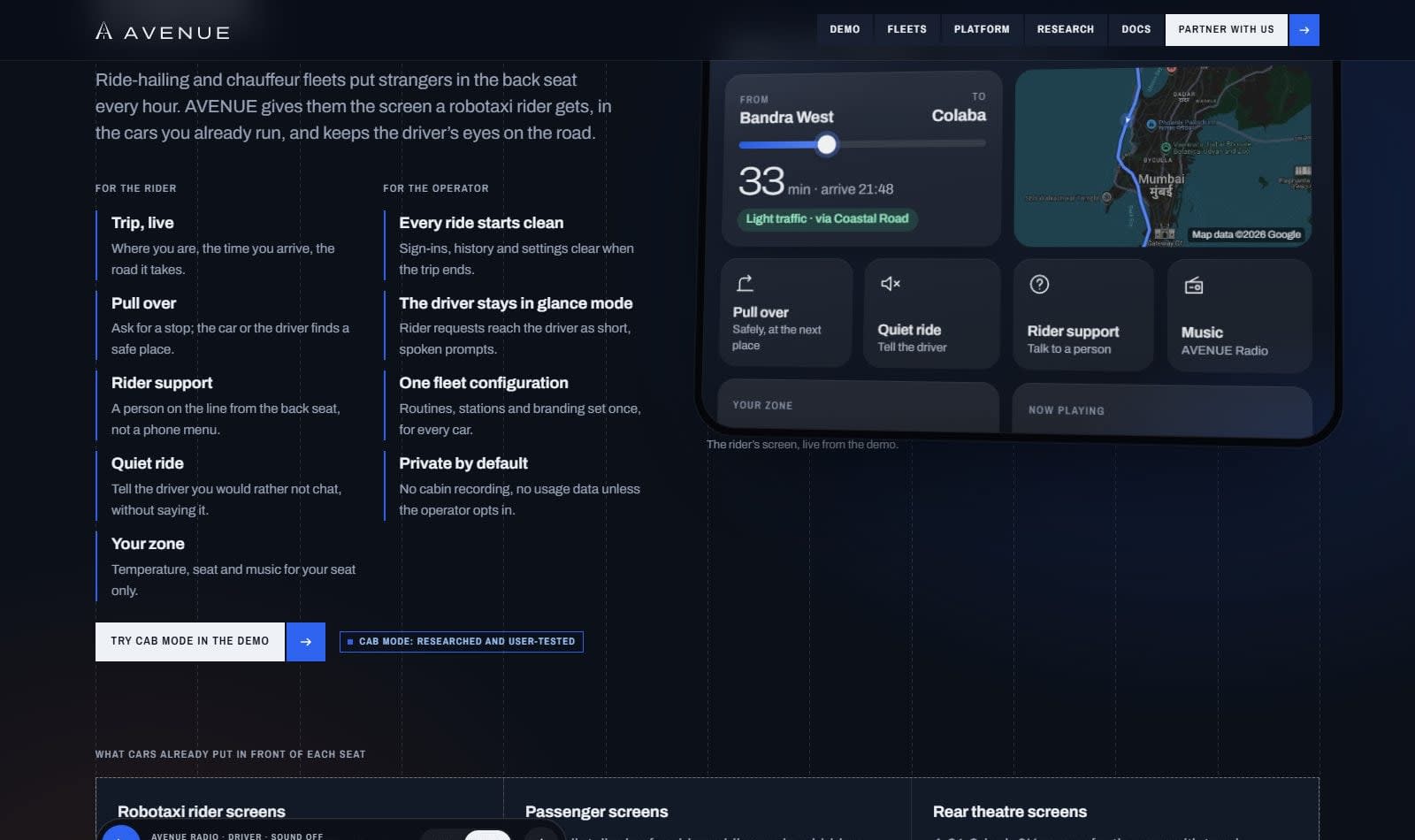The image size is (1415, 840).
Task: Click the Your Zone panel in demo
Action: click(x=858, y=406)
